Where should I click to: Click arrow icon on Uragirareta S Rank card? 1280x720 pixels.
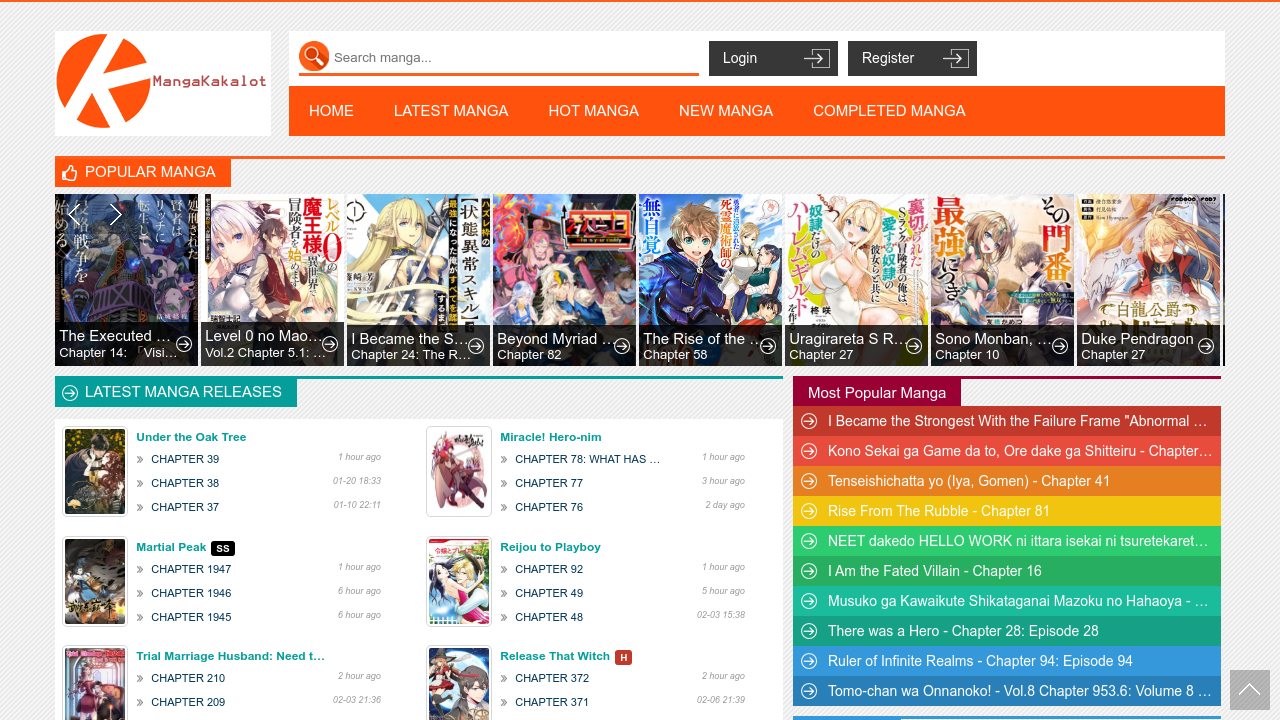tap(914, 346)
